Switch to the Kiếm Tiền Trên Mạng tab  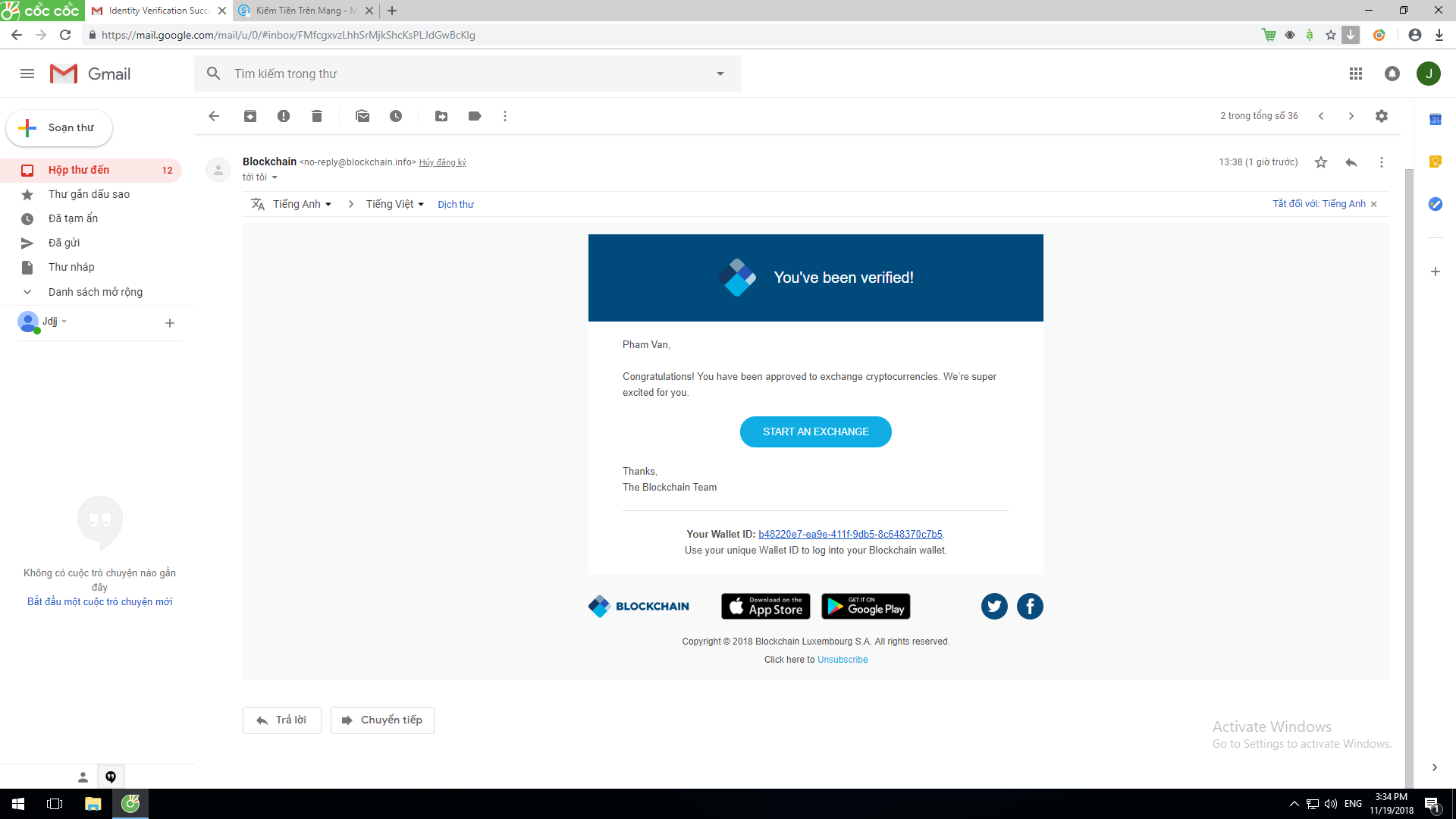(x=300, y=11)
